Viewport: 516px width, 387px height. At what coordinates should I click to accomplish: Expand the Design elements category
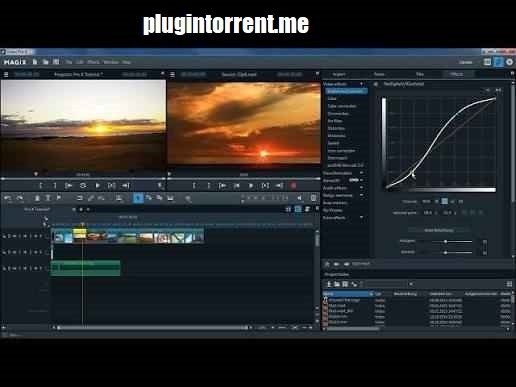click(x=361, y=195)
